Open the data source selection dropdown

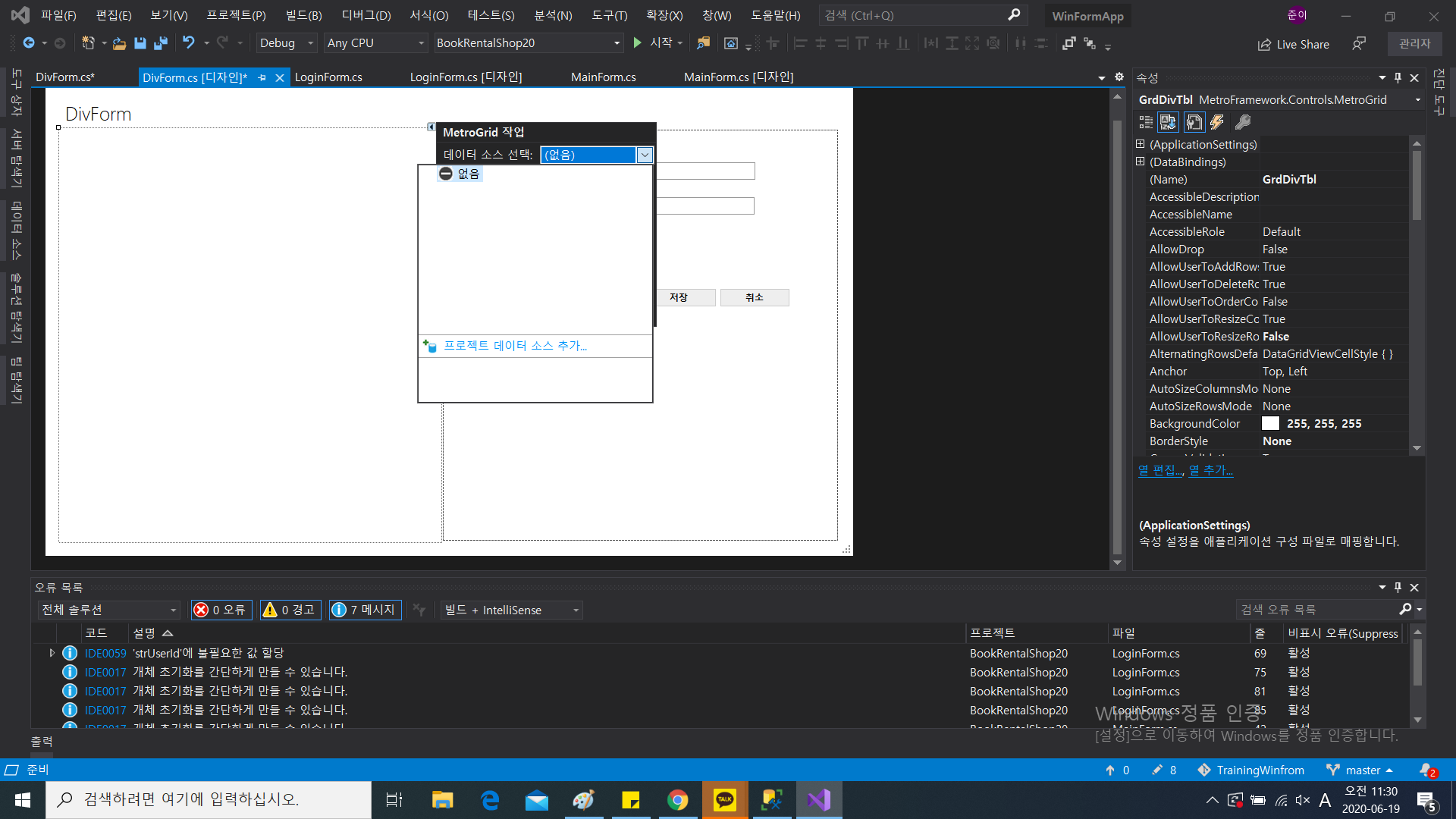(x=645, y=155)
